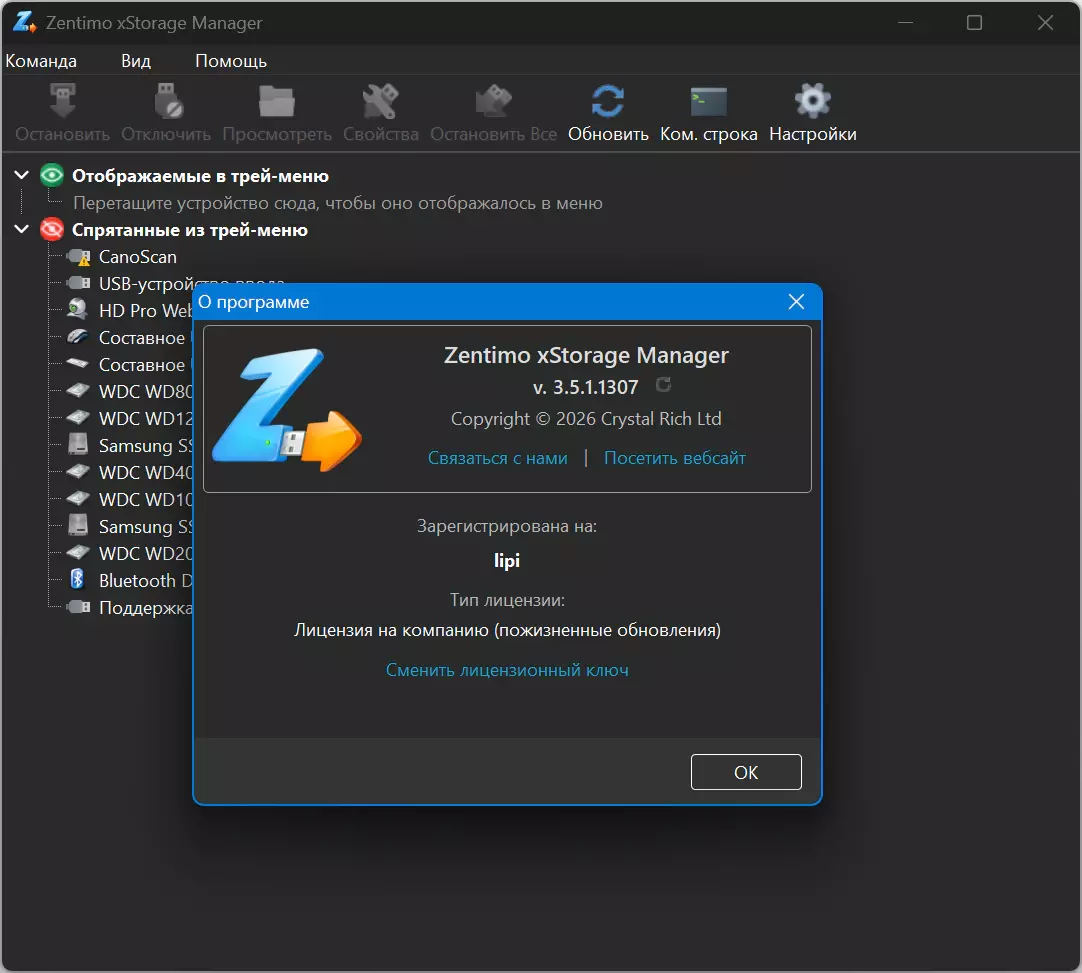This screenshot has width=1082, height=973.
Task: Open the Просмотреть folder toolbar icon
Action: click(277, 101)
